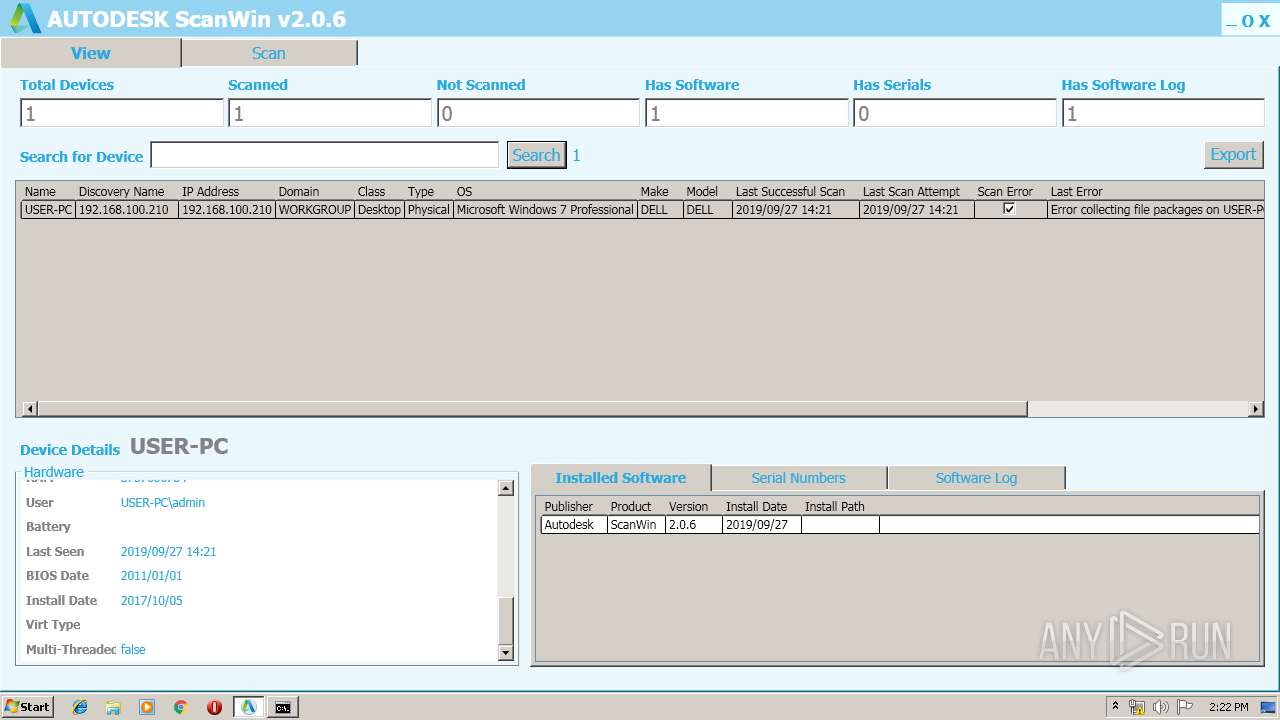Click the Has Software count field
Image resolution: width=1280 pixels, height=720 pixels.
point(747,113)
